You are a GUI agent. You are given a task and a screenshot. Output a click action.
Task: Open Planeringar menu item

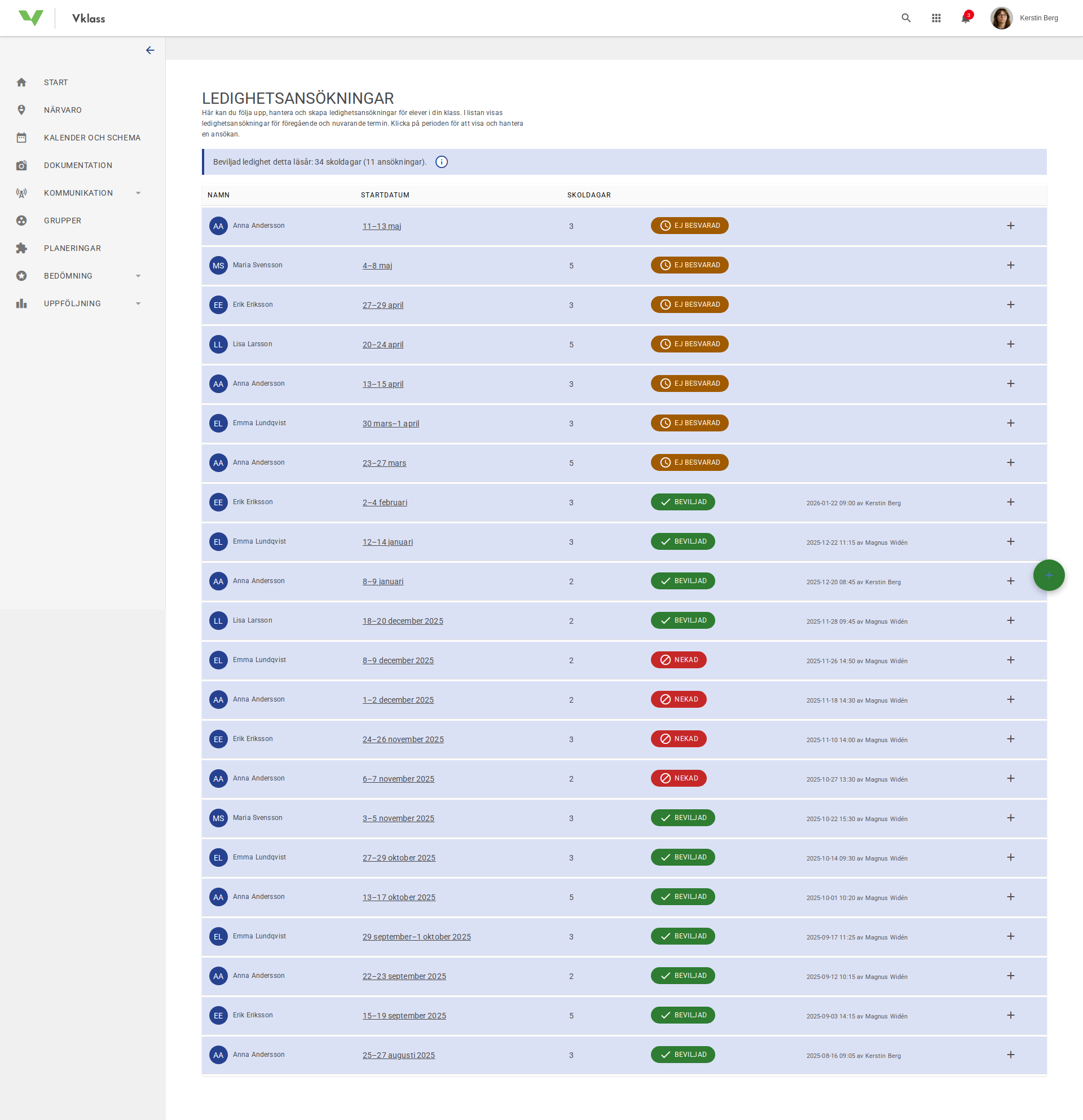[72, 248]
